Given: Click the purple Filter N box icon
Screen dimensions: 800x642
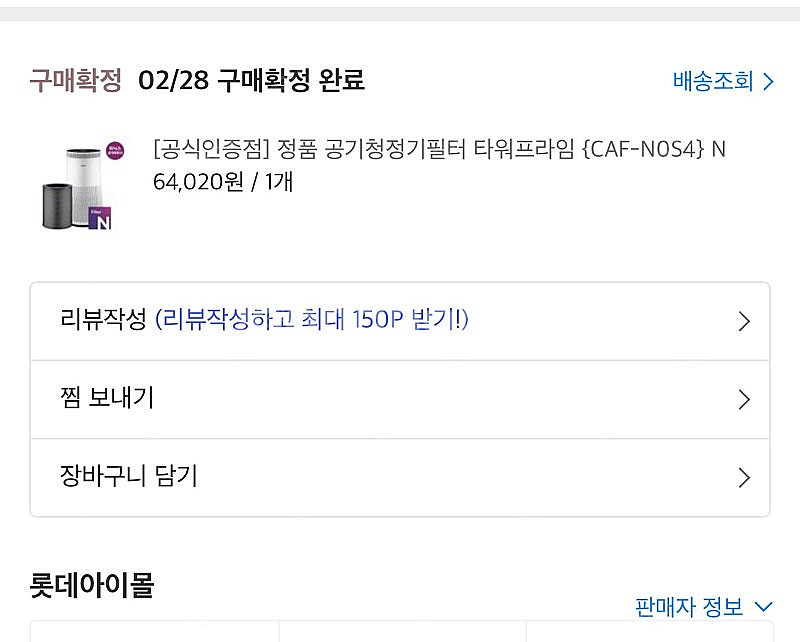Looking at the screenshot, I should [x=99, y=218].
